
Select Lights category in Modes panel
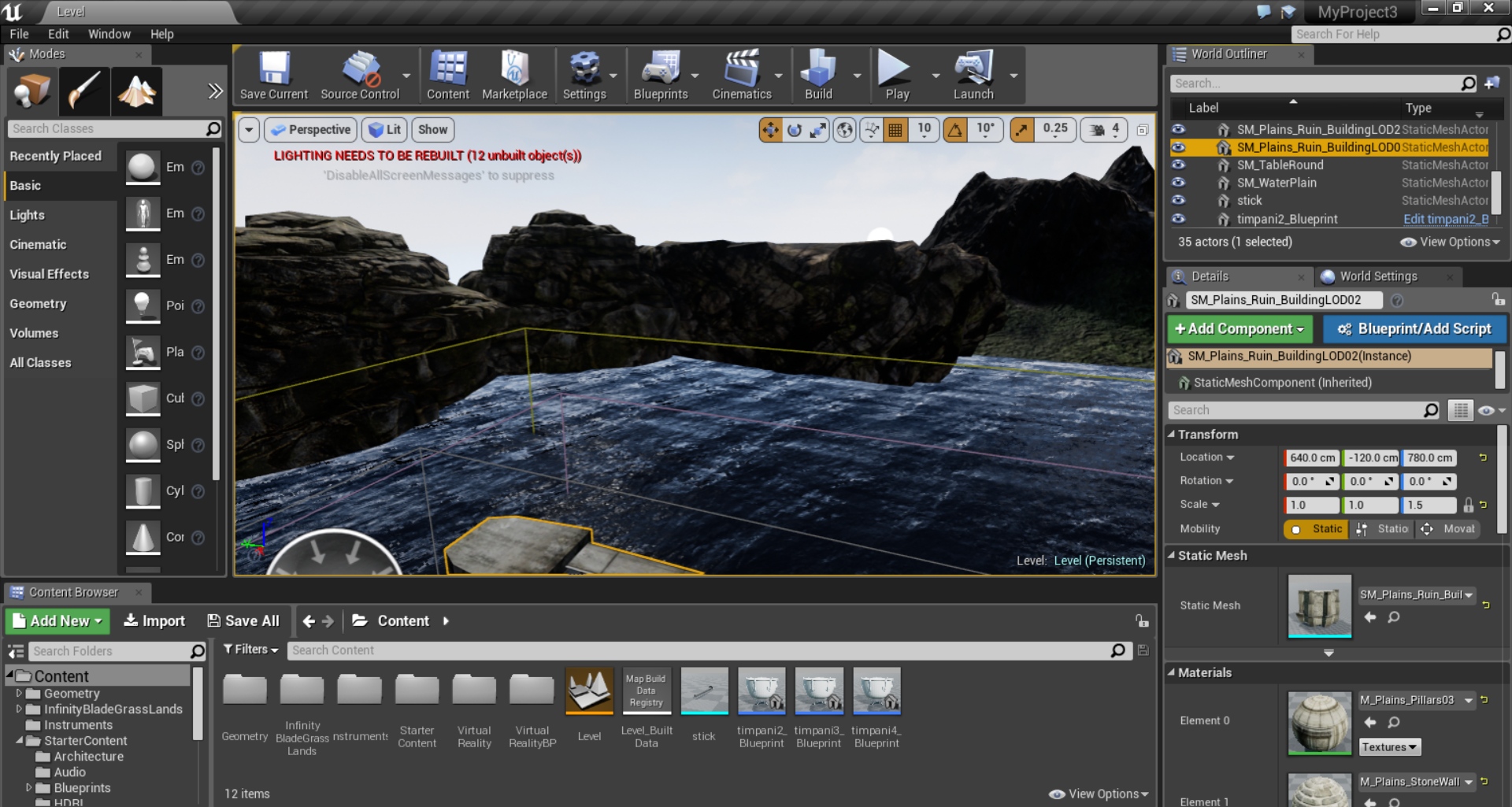click(x=27, y=215)
